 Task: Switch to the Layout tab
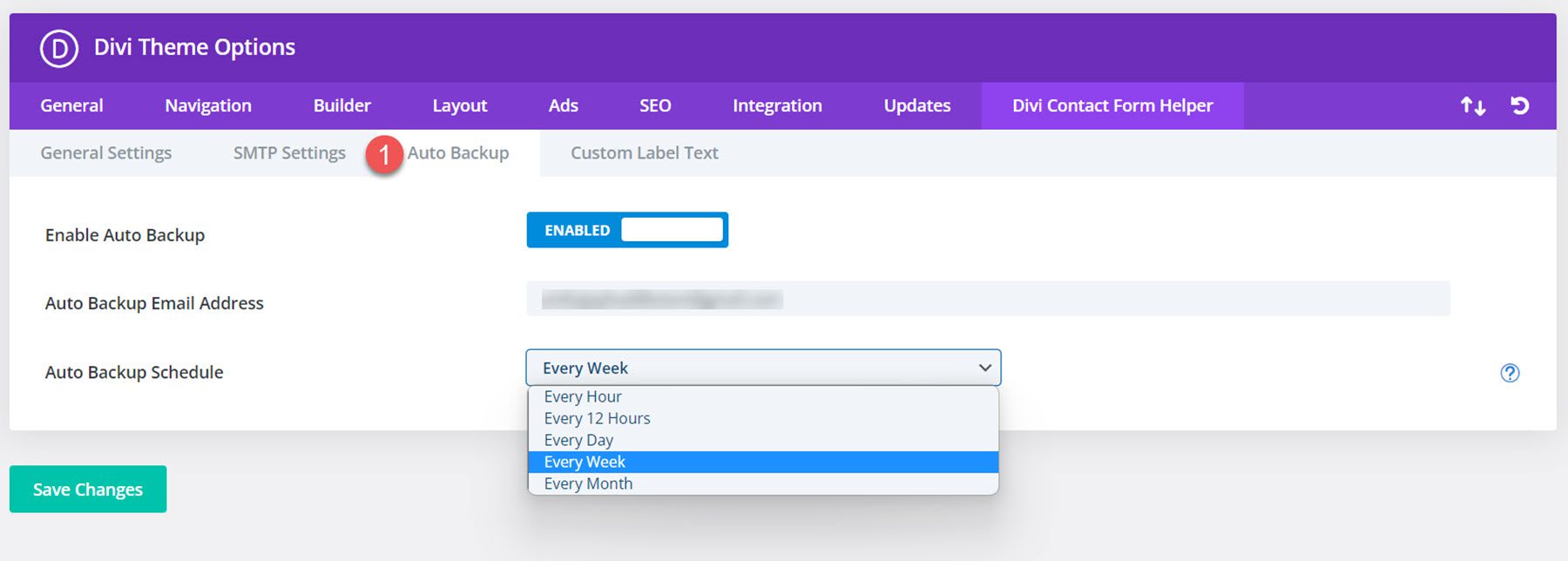point(460,105)
